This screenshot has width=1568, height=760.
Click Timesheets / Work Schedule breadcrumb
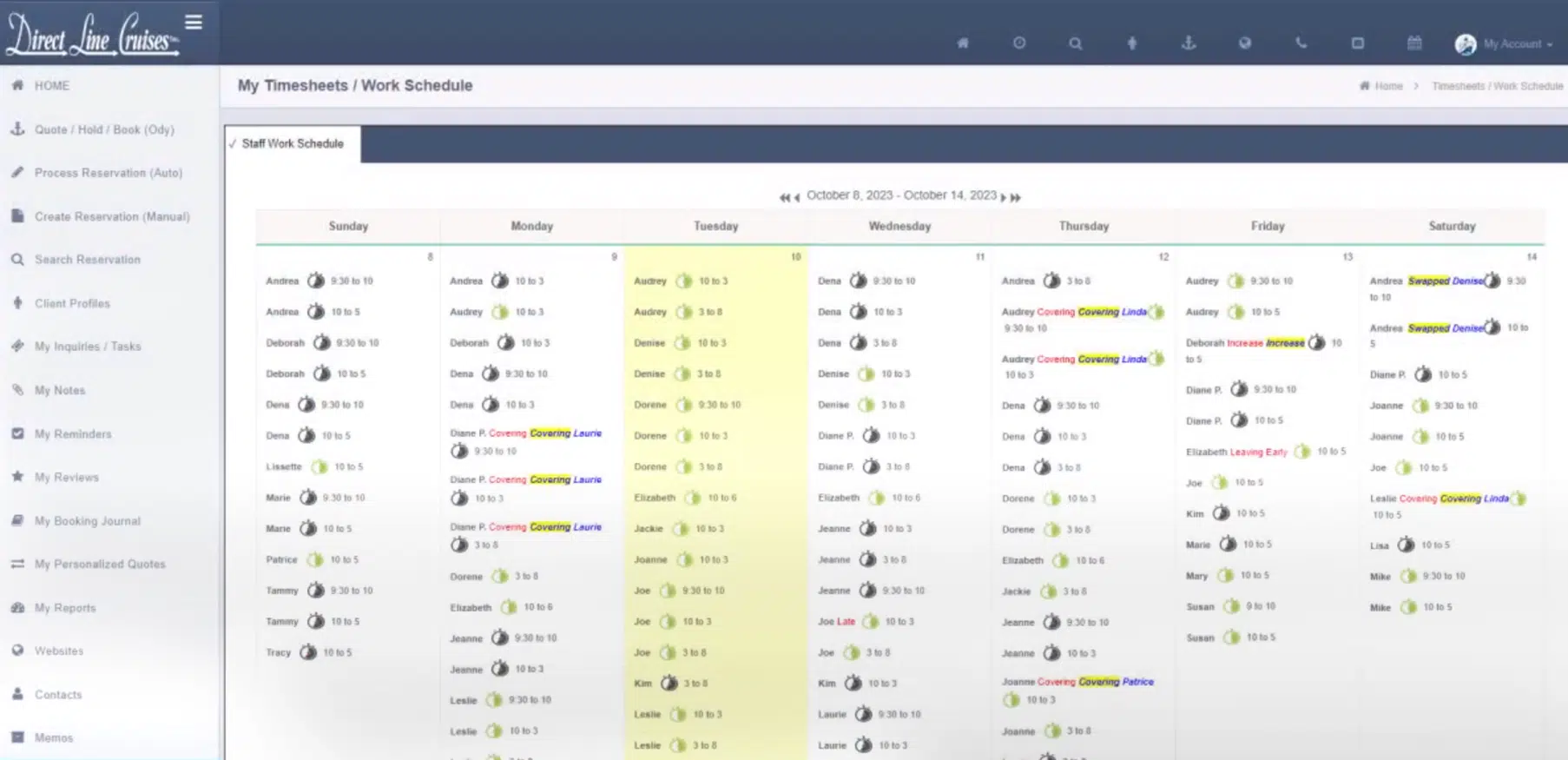coord(1497,86)
